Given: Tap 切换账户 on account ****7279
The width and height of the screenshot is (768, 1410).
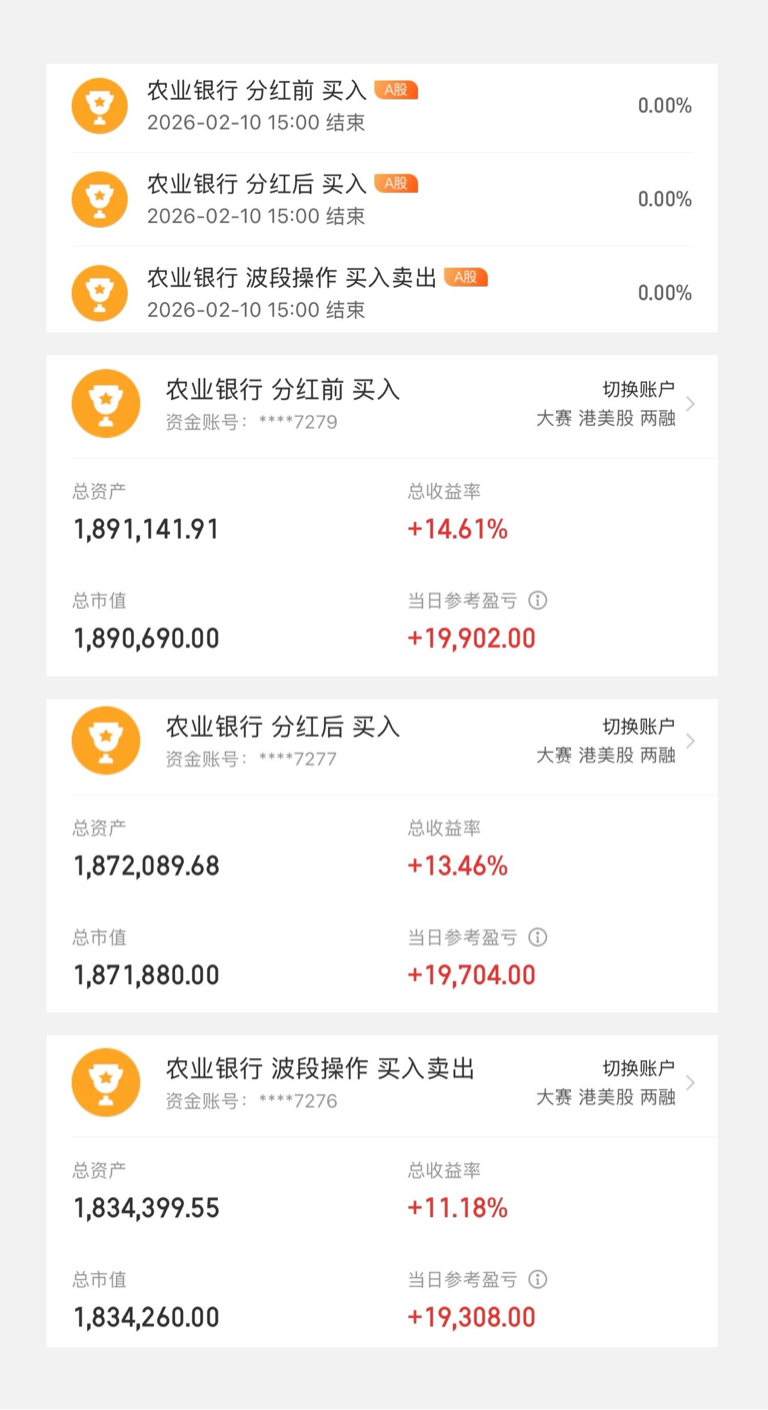Looking at the screenshot, I should pos(639,390).
